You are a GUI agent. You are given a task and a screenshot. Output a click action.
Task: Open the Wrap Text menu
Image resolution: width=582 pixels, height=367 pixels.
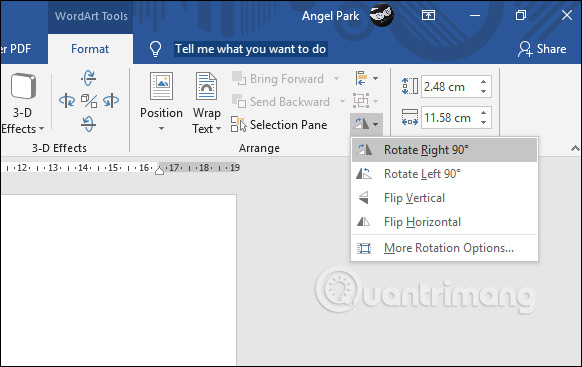[207, 102]
